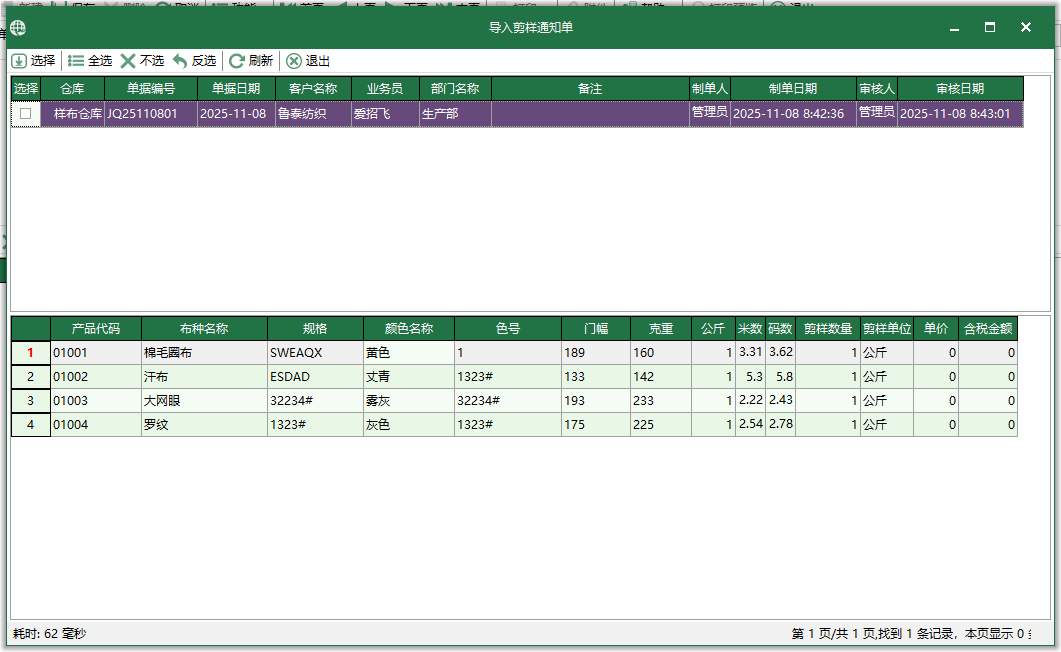
Task: Click the globe icon in the title bar
Action: pos(17,28)
